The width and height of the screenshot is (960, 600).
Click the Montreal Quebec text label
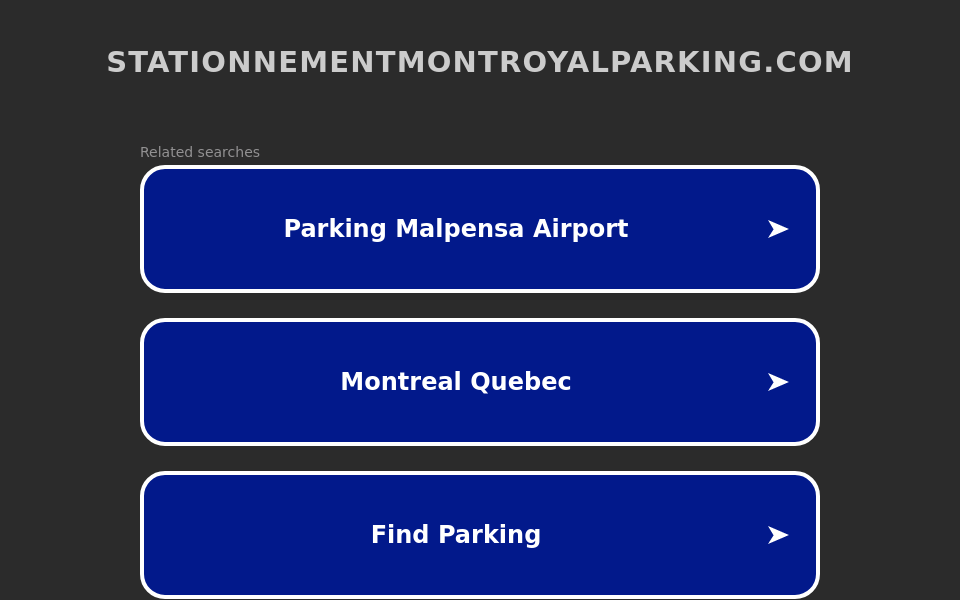coord(456,382)
